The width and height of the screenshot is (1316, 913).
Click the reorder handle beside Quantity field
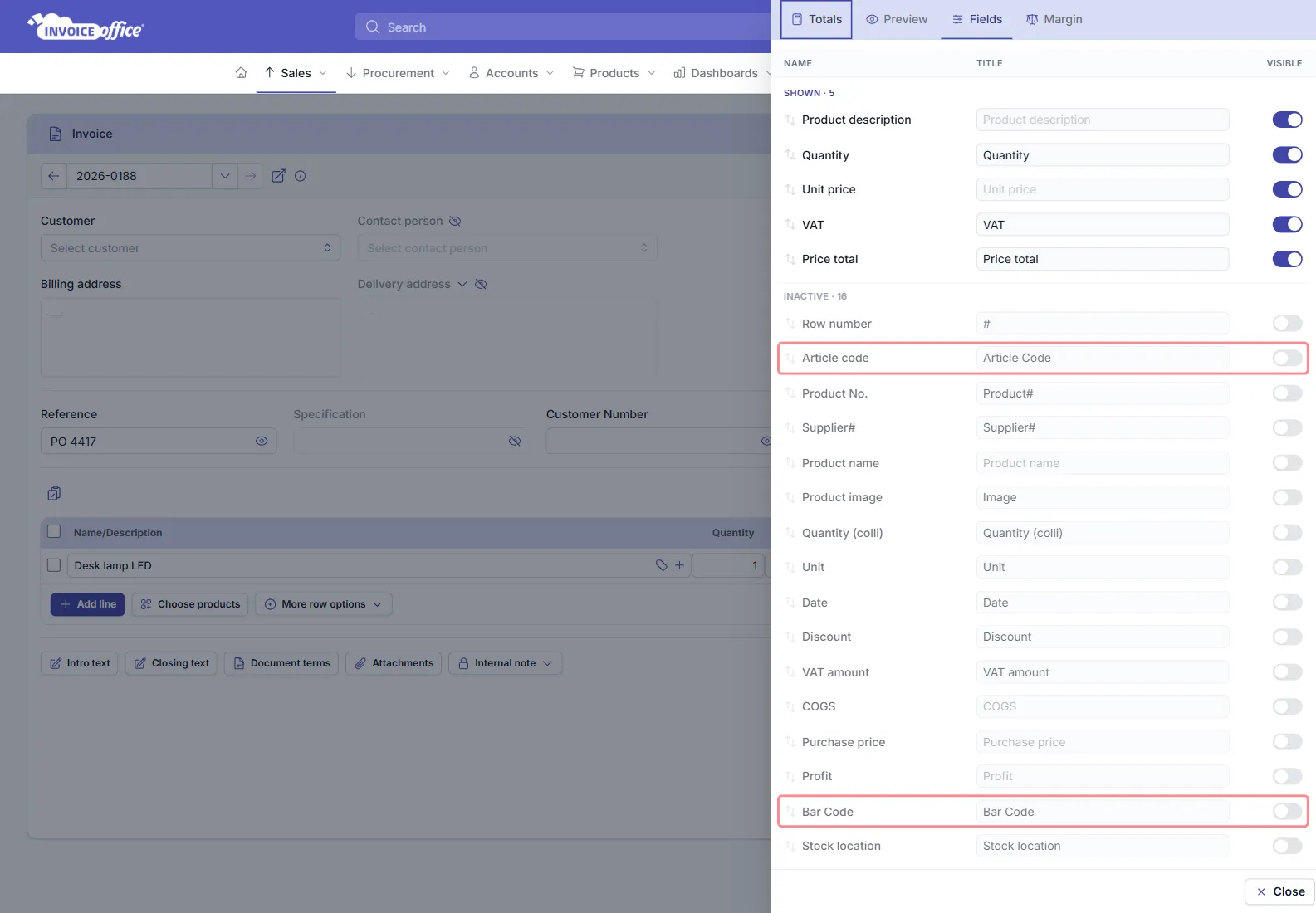[x=790, y=155]
